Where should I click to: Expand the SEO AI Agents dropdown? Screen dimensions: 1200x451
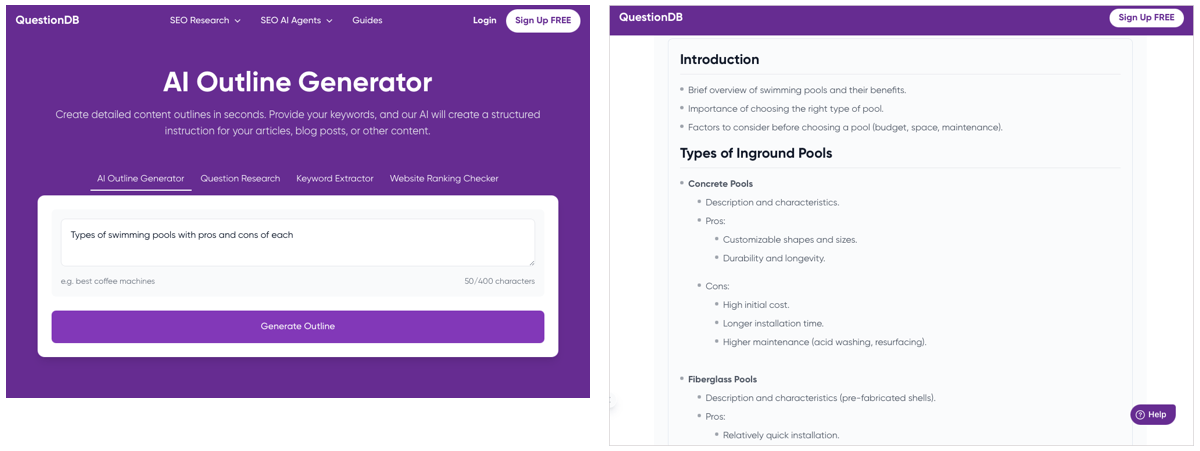click(296, 20)
